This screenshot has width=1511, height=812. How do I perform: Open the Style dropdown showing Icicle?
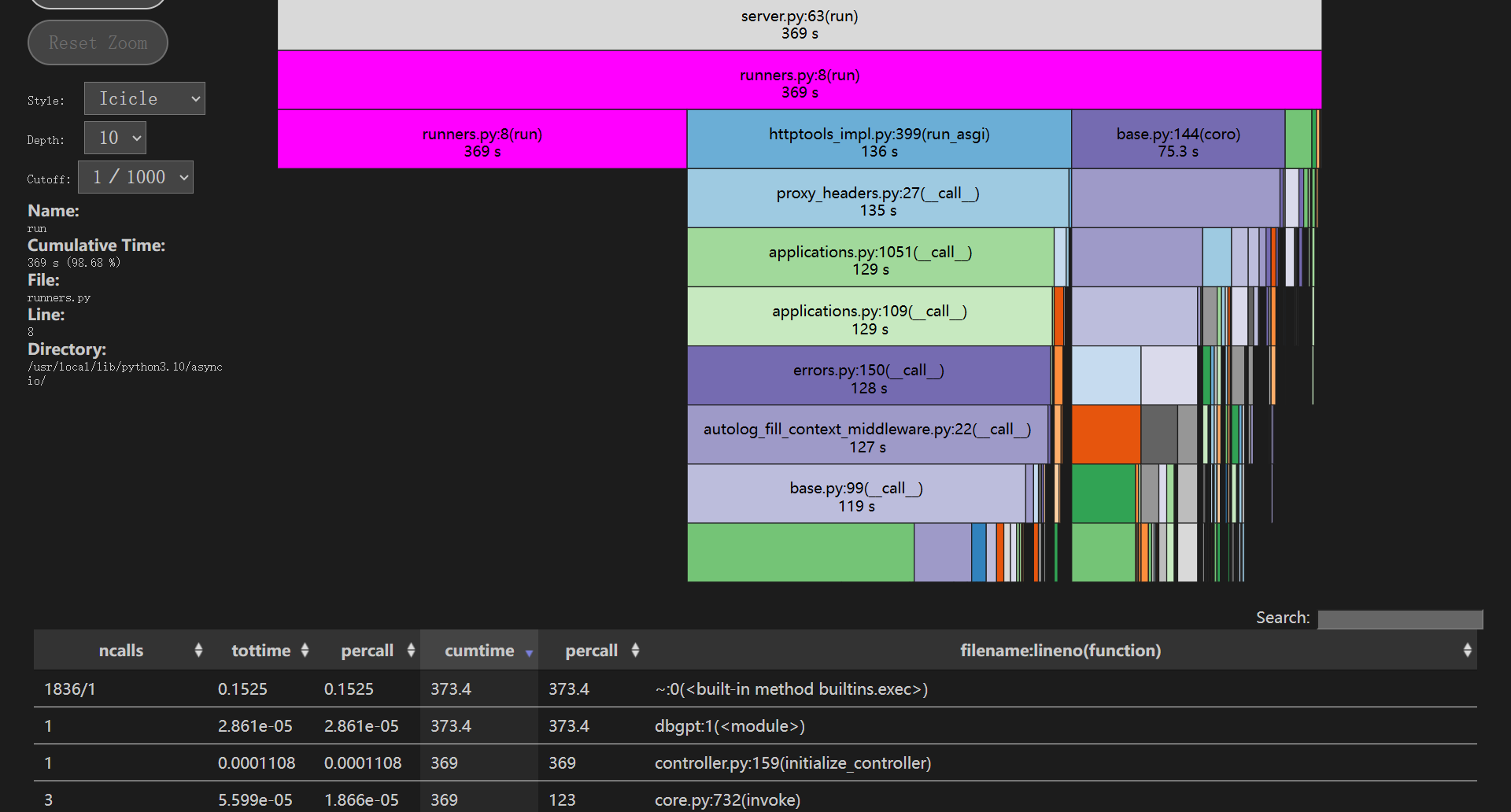coord(144,98)
